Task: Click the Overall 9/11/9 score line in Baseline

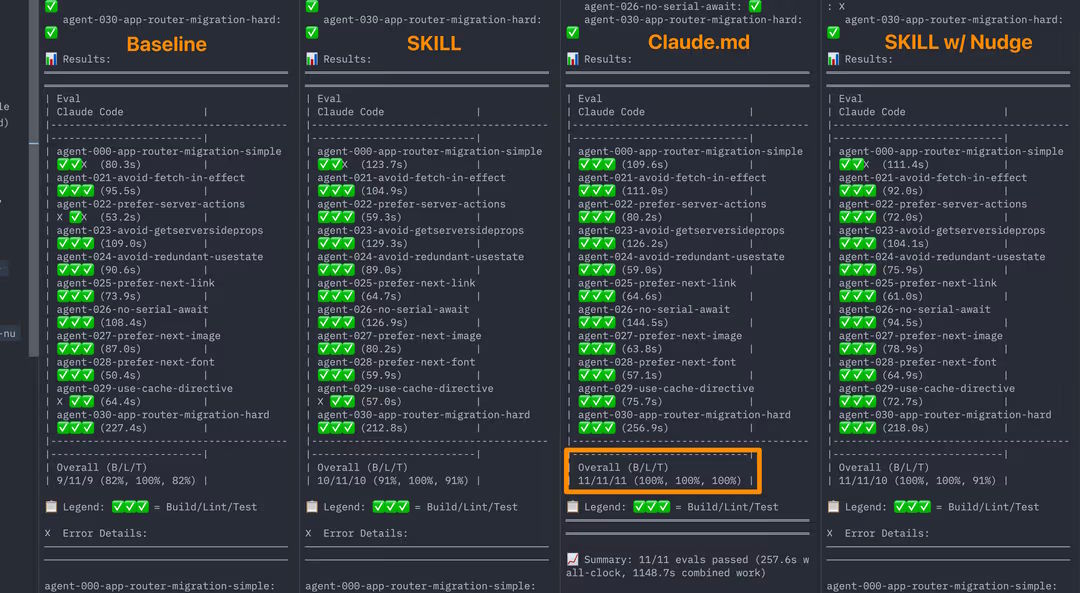Action: pyautogui.click(x=125, y=481)
